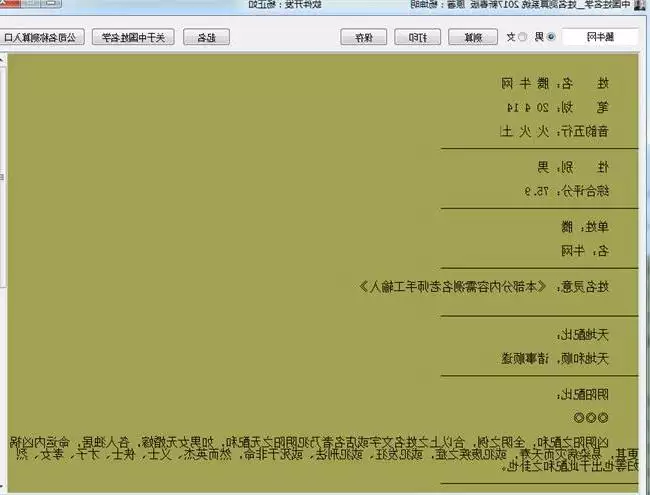Select the 男 gender radio button
Image resolution: width=650 pixels, height=495 pixels.
(551, 37)
